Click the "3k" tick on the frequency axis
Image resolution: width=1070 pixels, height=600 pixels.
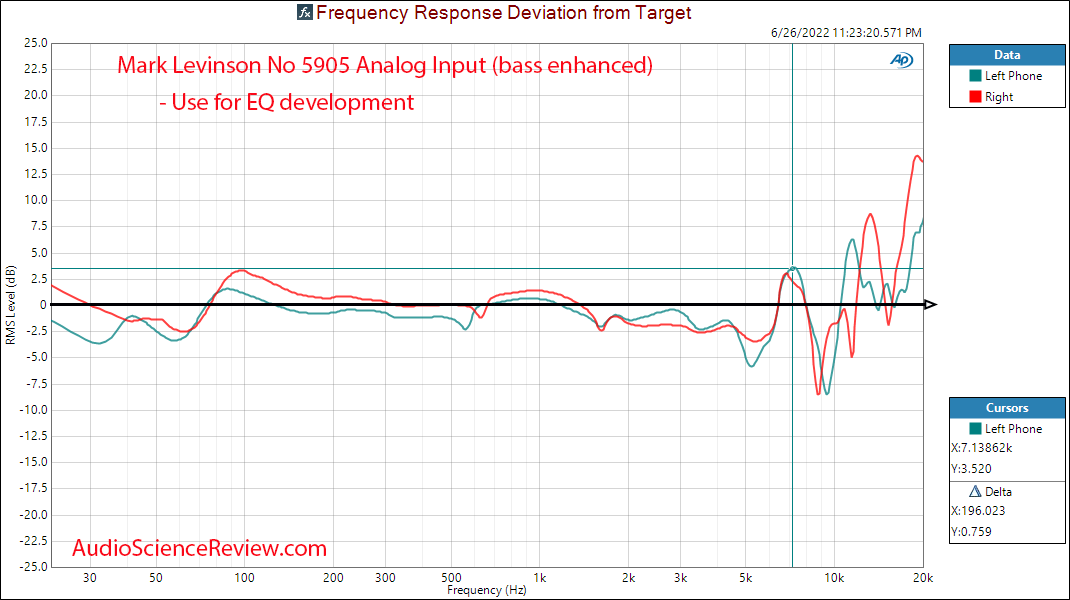680,577
